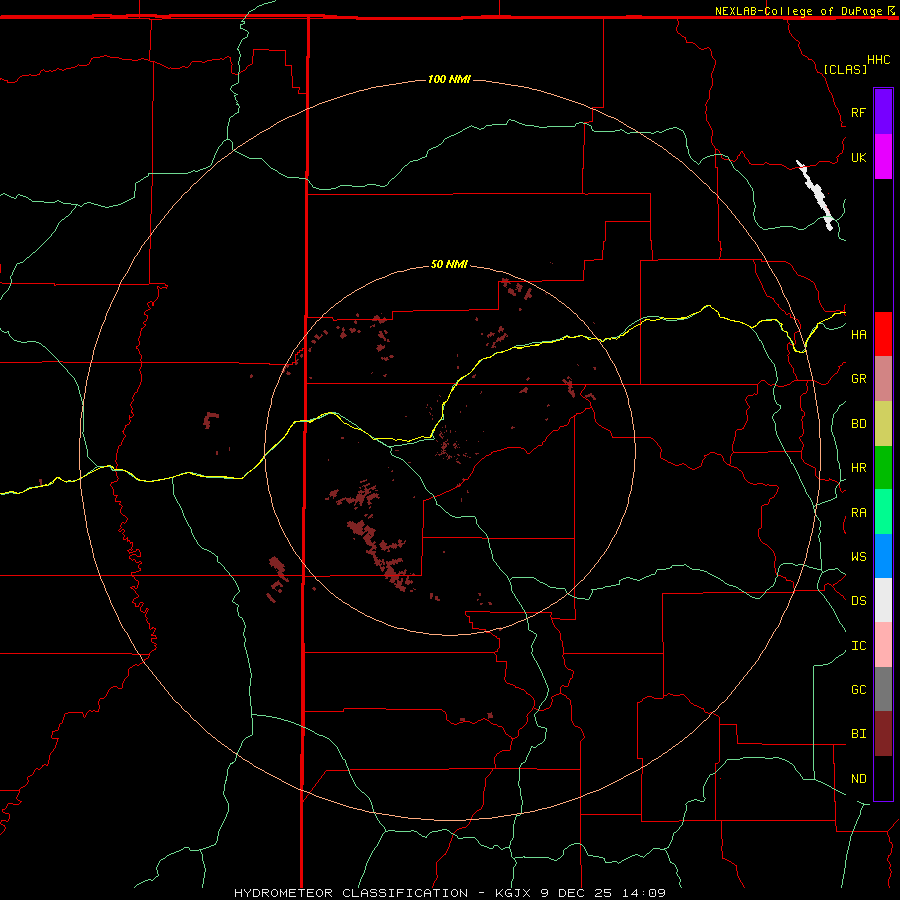Click the white echo streak near the UK swatch

(816, 196)
